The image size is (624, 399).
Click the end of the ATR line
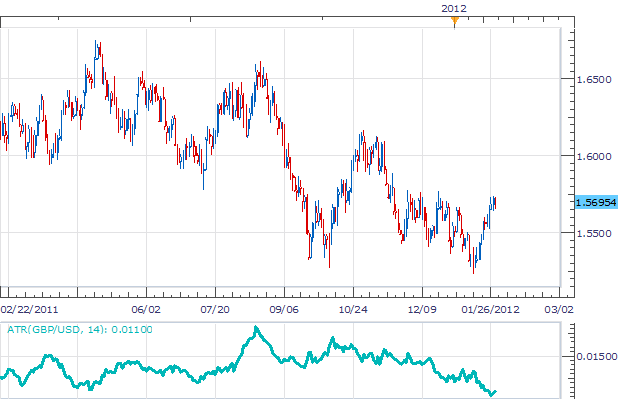point(495,392)
